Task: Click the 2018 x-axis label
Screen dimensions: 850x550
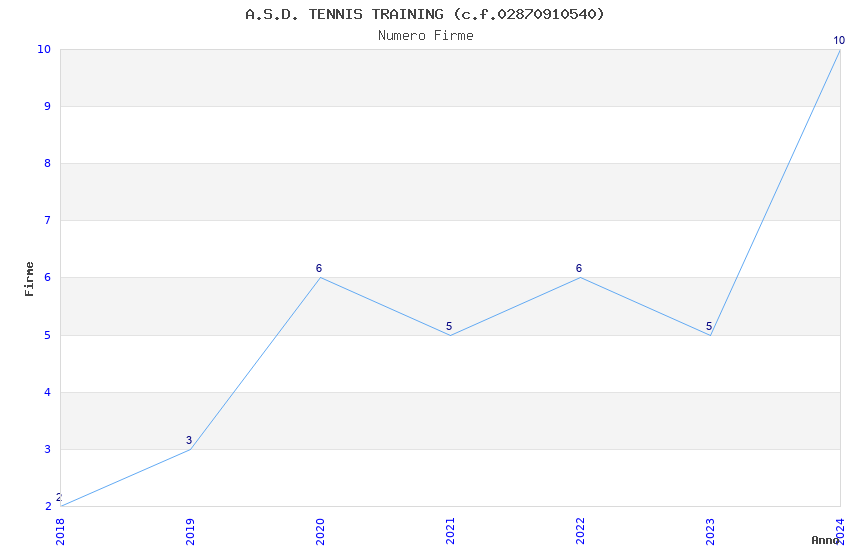Action: pos(60,532)
